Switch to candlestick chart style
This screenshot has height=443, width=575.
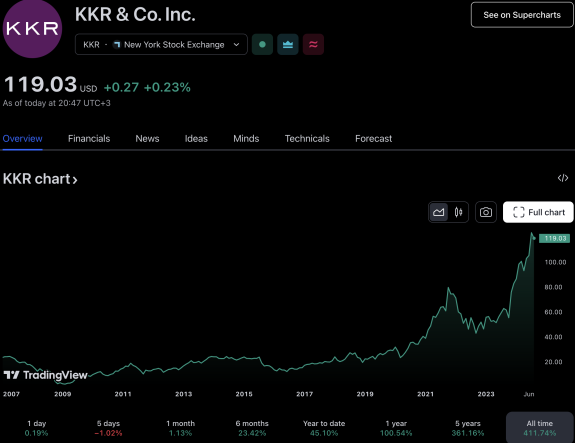point(458,212)
